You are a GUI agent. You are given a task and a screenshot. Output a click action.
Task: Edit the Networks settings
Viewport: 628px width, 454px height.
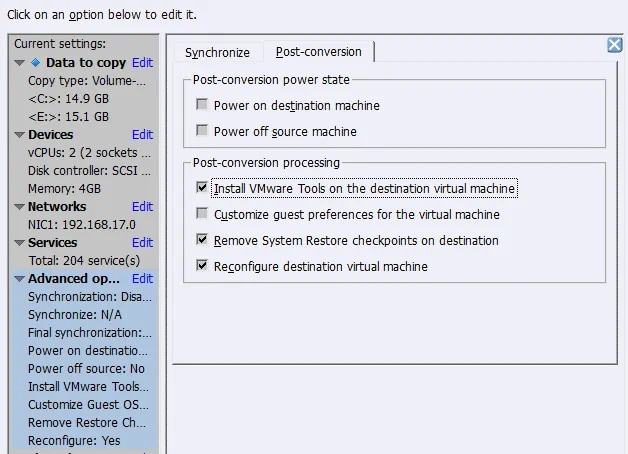pyautogui.click(x=142, y=207)
